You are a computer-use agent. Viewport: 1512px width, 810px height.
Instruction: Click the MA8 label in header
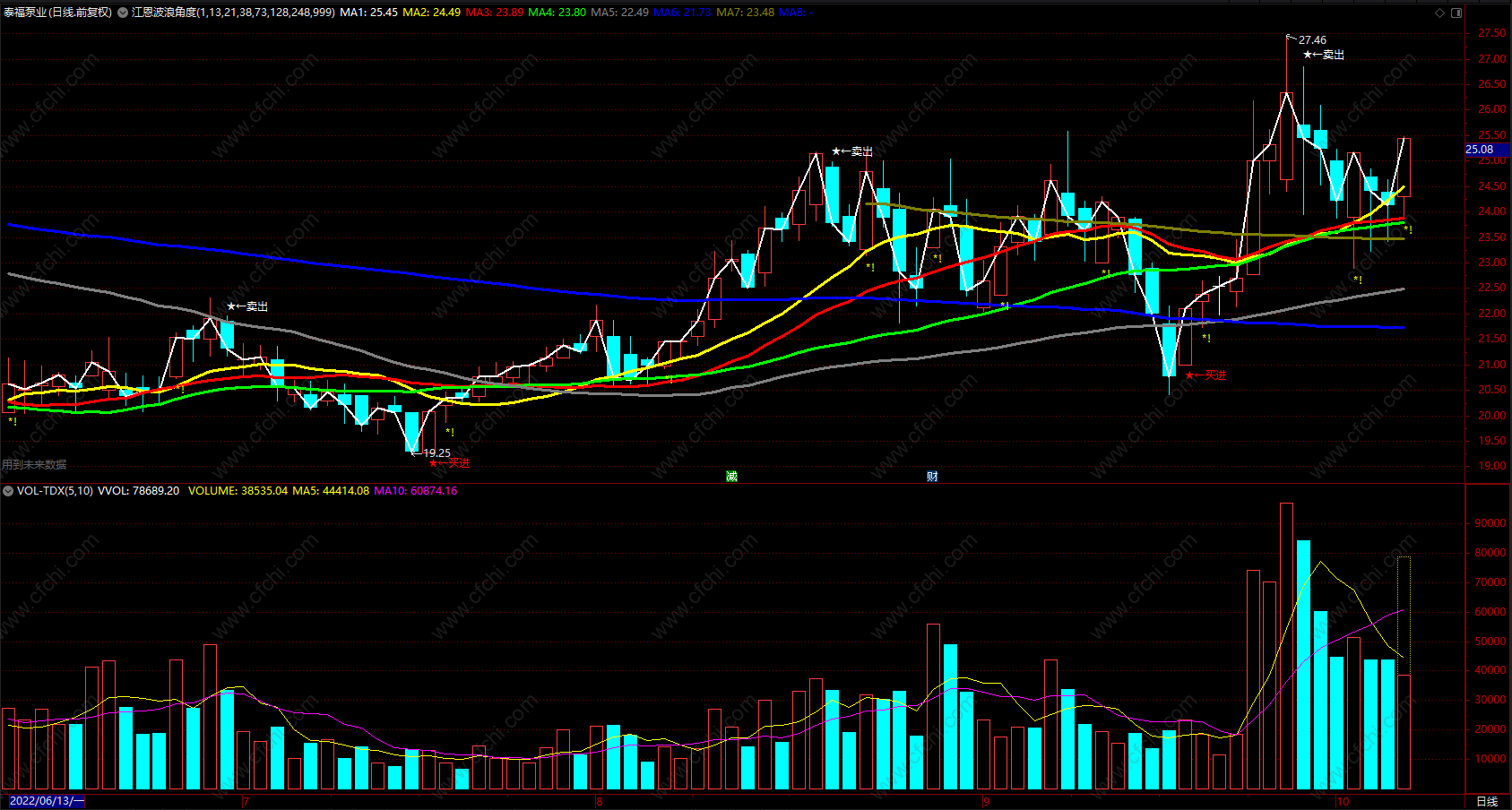(796, 13)
